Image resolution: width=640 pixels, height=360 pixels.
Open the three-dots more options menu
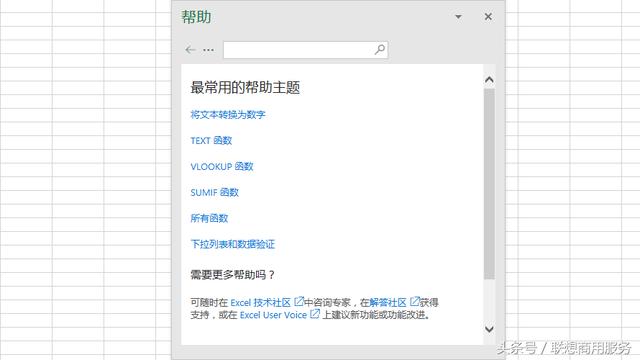click(208, 50)
